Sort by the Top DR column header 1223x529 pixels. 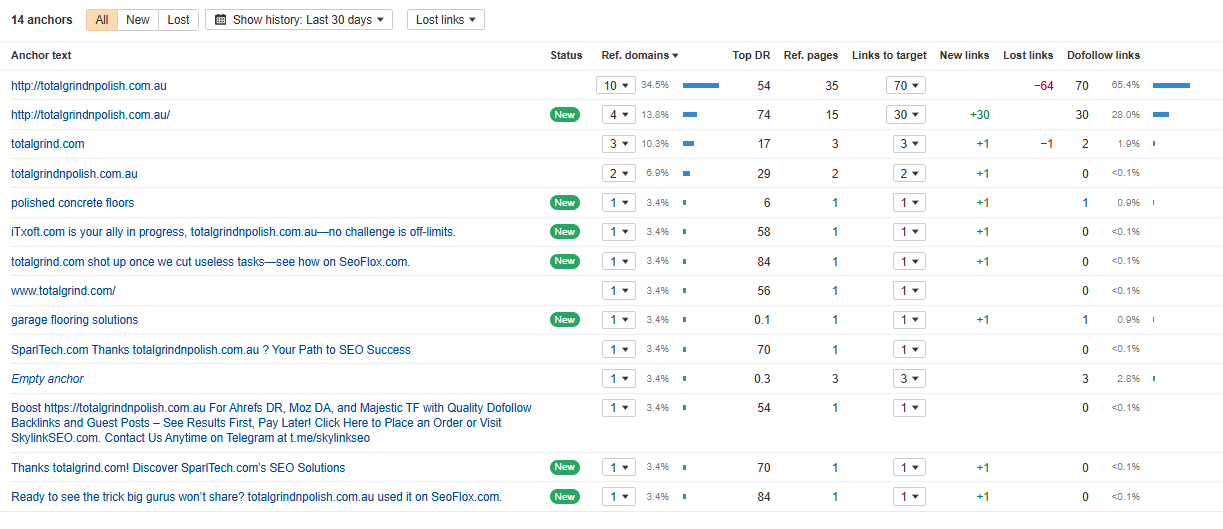[x=751, y=56]
